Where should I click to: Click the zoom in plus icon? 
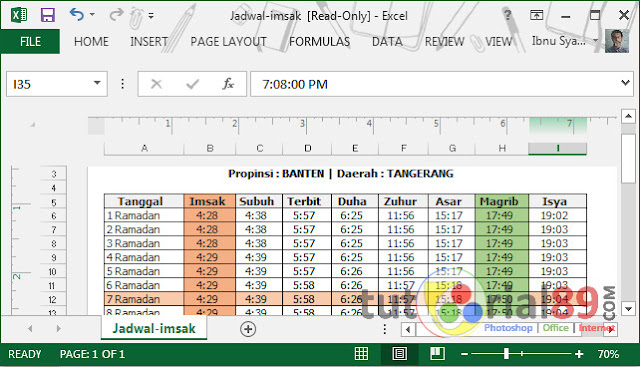tap(579, 354)
